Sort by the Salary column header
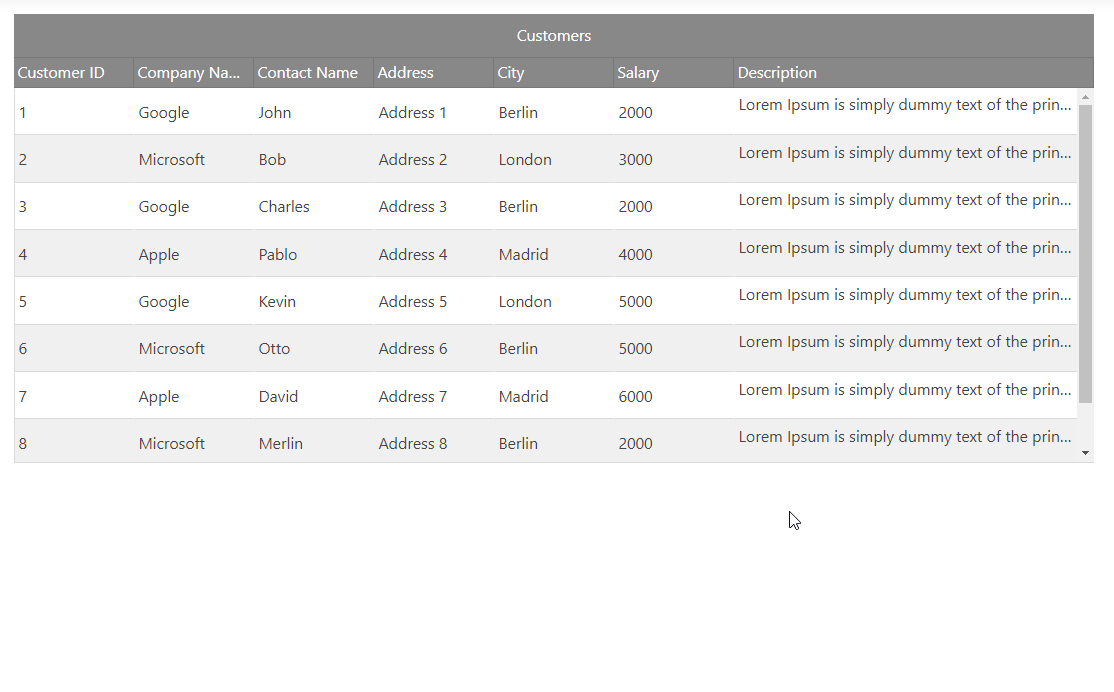This screenshot has height=692, width=1114. [638, 73]
